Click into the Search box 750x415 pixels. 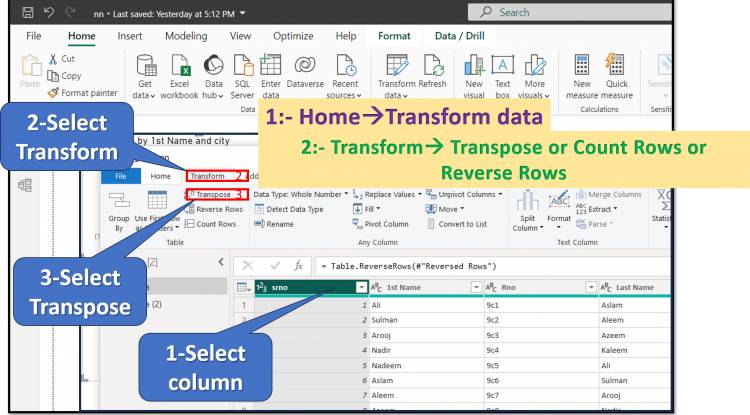pos(569,12)
